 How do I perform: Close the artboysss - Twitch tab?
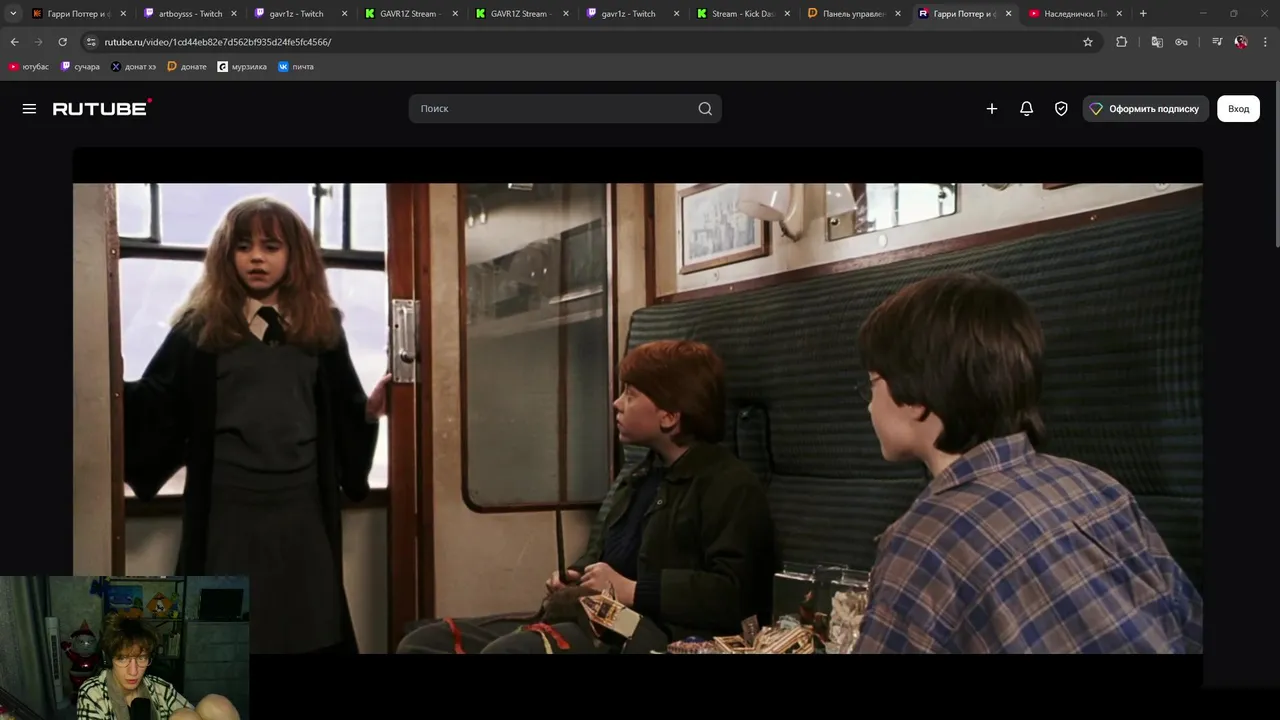(x=234, y=14)
